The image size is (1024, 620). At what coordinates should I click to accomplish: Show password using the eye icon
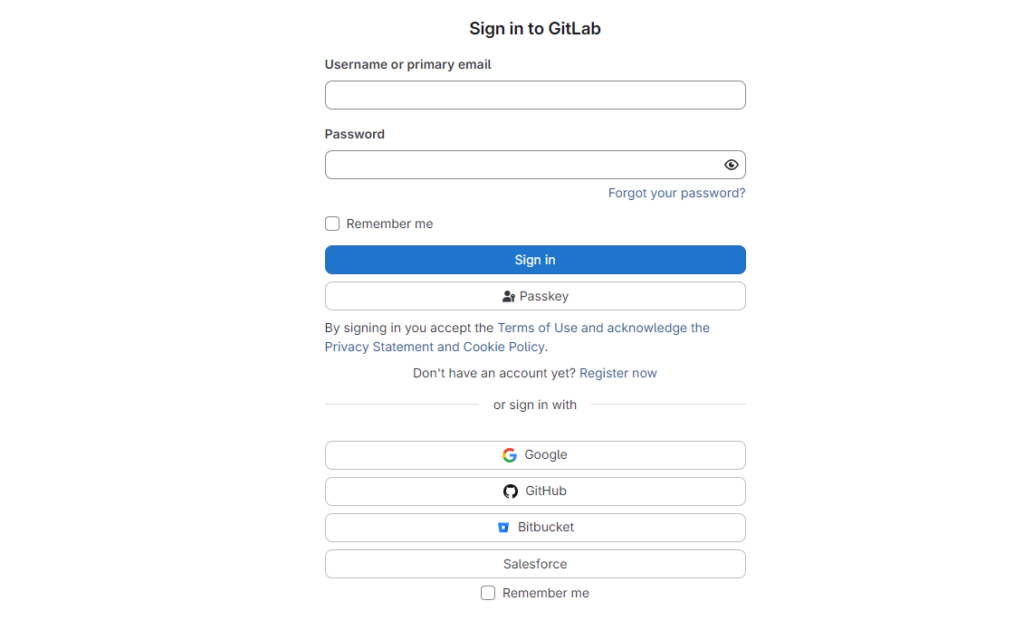coord(731,165)
